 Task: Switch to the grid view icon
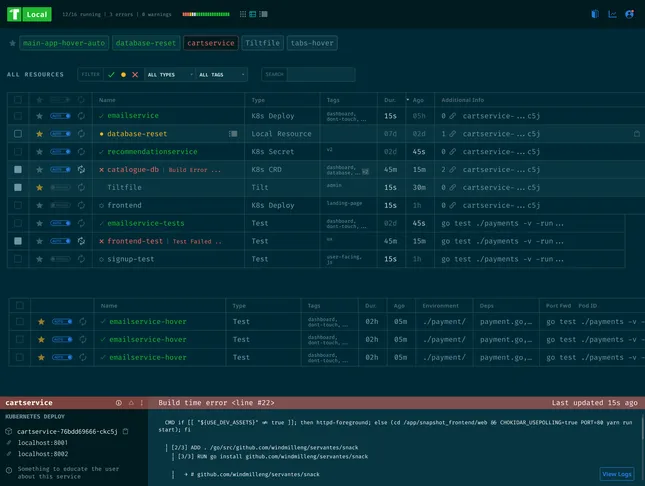pos(243,14)
